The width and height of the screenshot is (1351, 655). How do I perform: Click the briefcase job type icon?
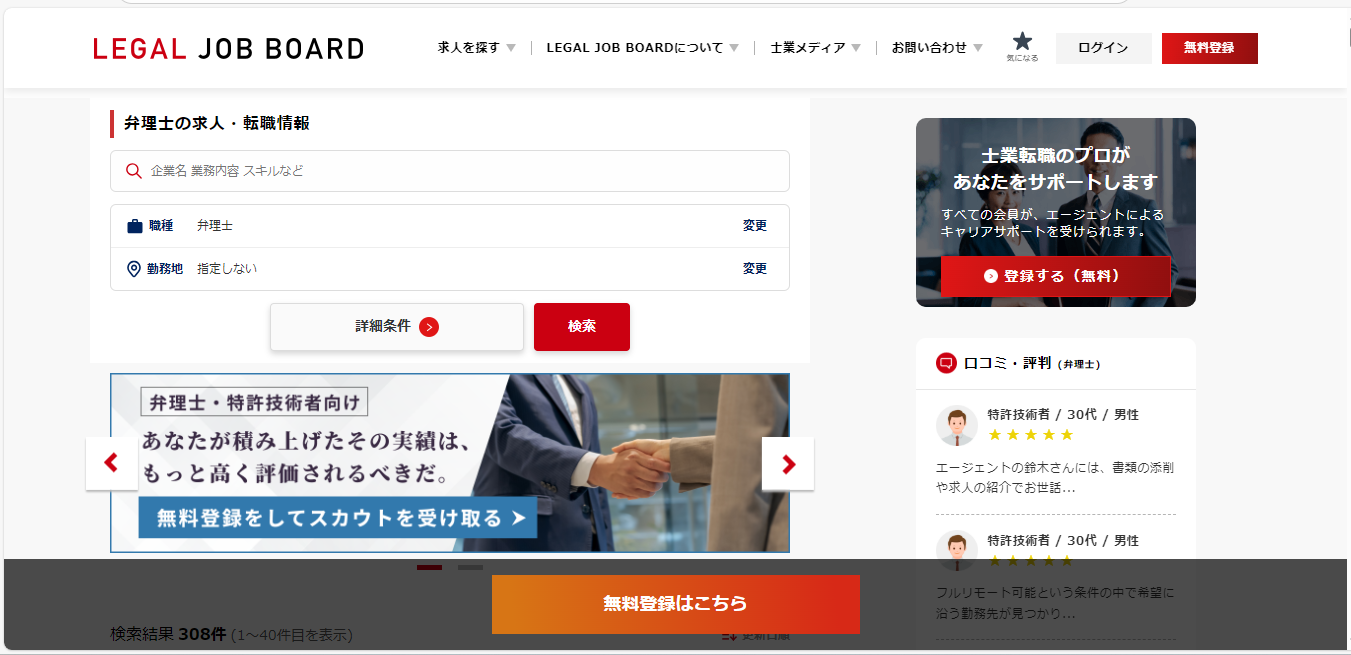point(135,226)
